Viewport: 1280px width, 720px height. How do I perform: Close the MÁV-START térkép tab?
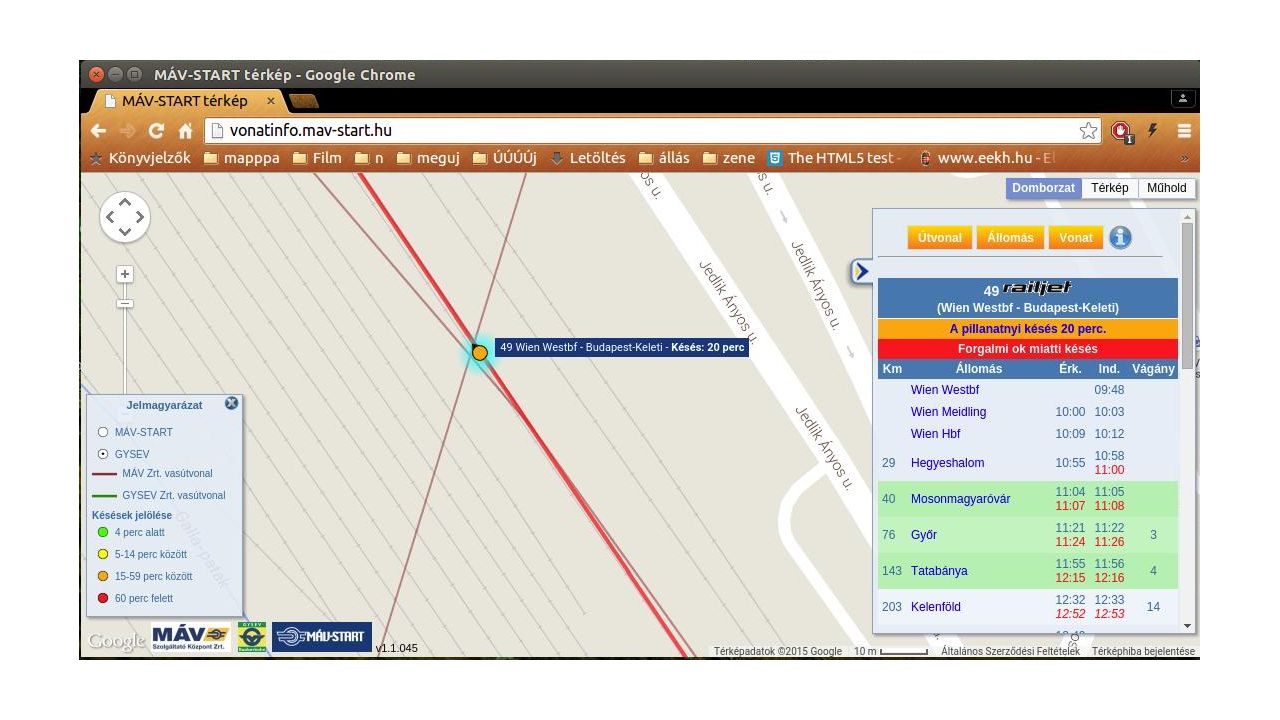[x=270, y=101]
